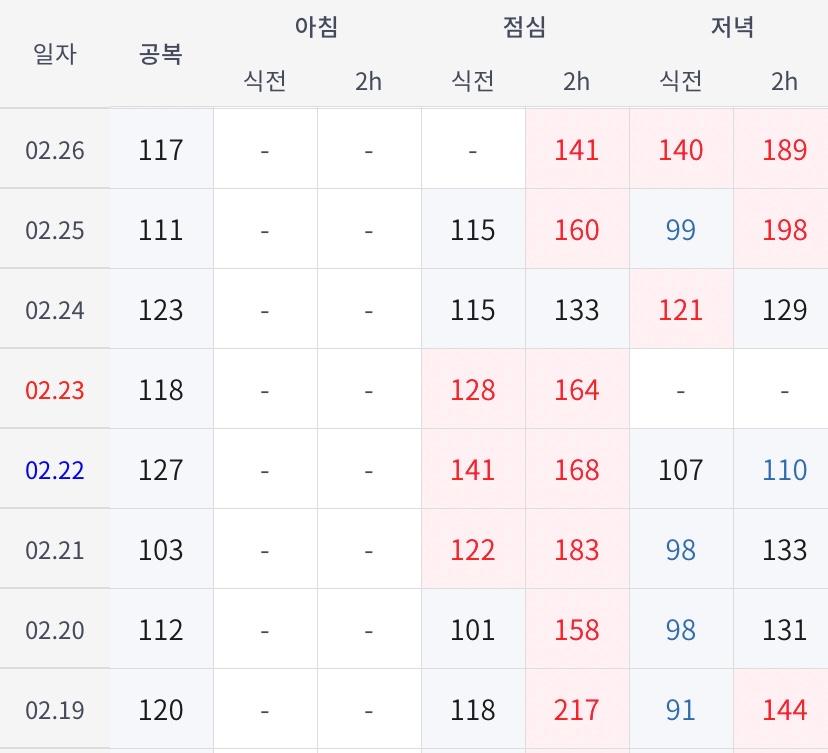This screenshot has height=753, width=828.
Task: Click empty dinner 식전 cell for 02.23
Action: tap(680, 390)
